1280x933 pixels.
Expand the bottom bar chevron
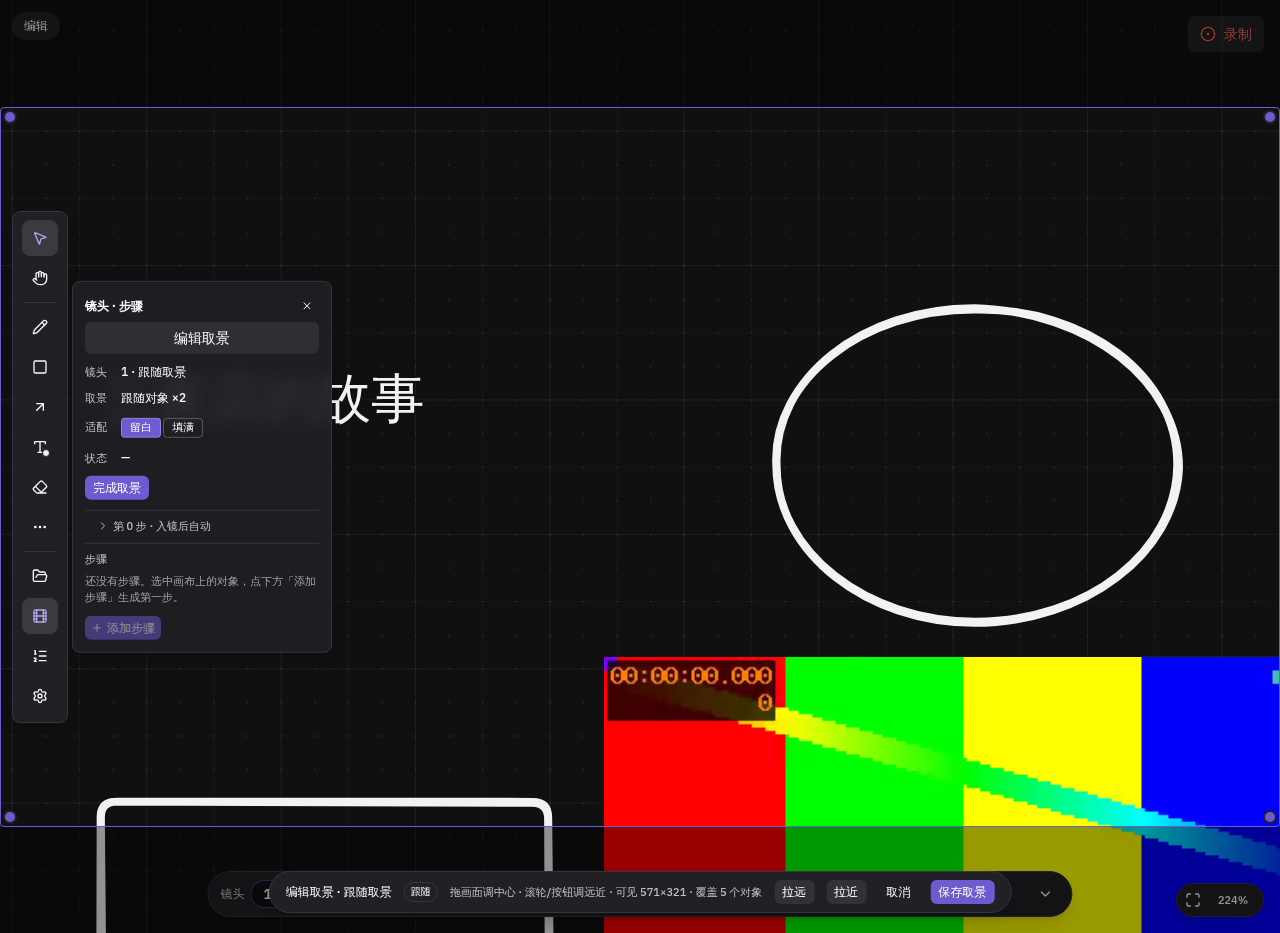(1046, 894)
